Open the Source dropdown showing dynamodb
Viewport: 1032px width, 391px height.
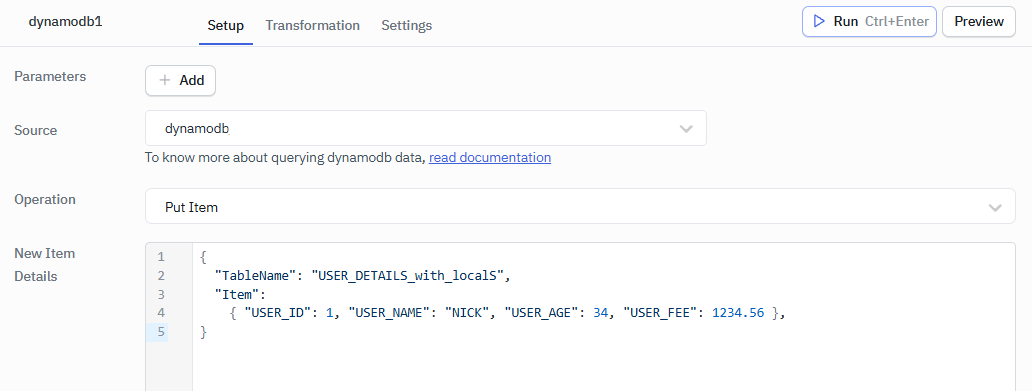pos(426,128)
